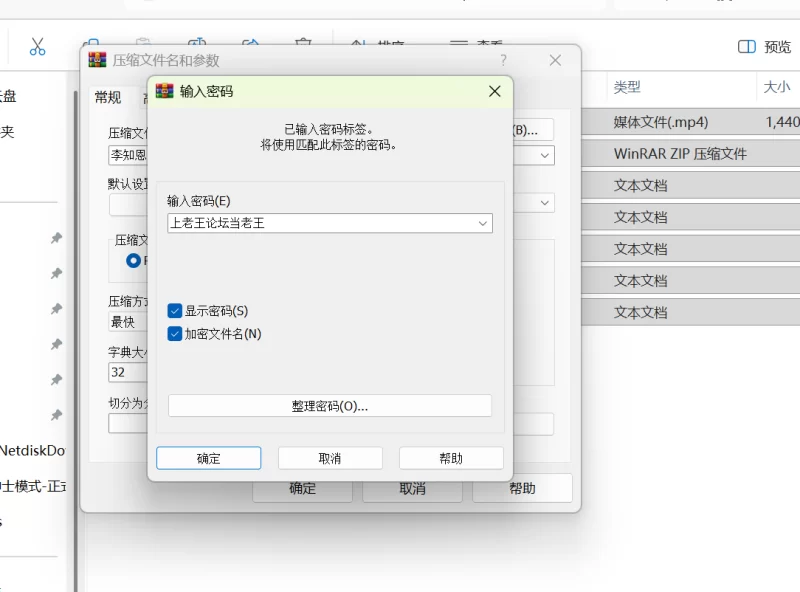Click the question mark help icon
800x592 pixels.
coord(503,61)
